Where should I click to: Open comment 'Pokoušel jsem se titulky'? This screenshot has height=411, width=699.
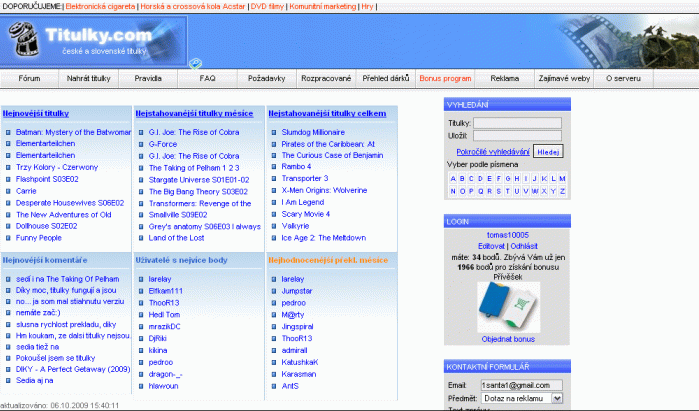55,358
